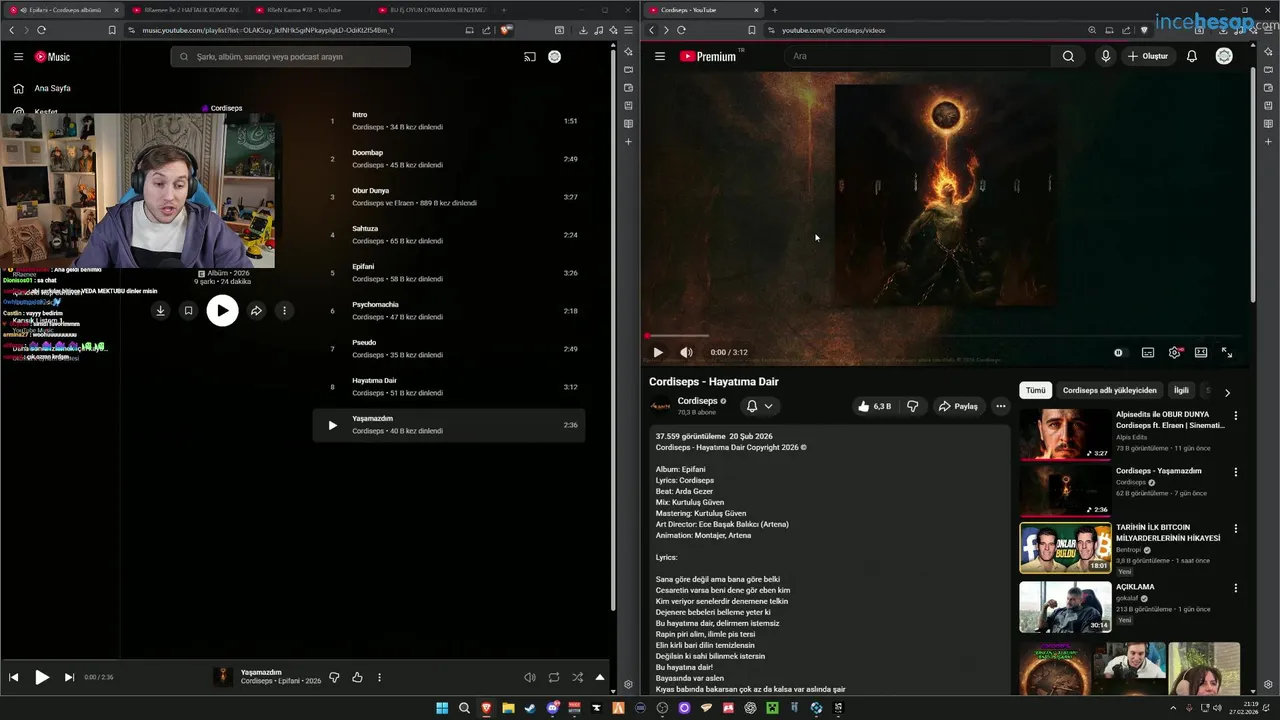The image size is (1280, 720).
Task: Enter fullscreen on the video player
Action: click(x=1227, y=352)
